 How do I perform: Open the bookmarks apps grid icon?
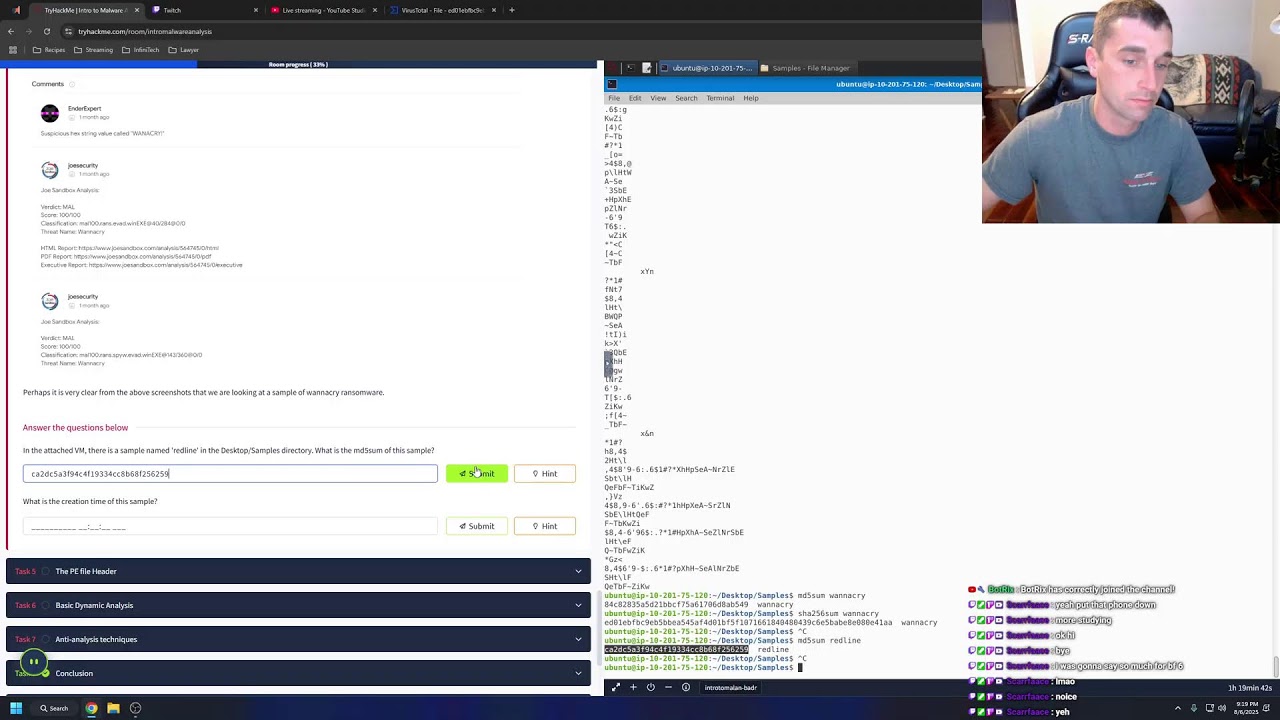click(12, 50)
